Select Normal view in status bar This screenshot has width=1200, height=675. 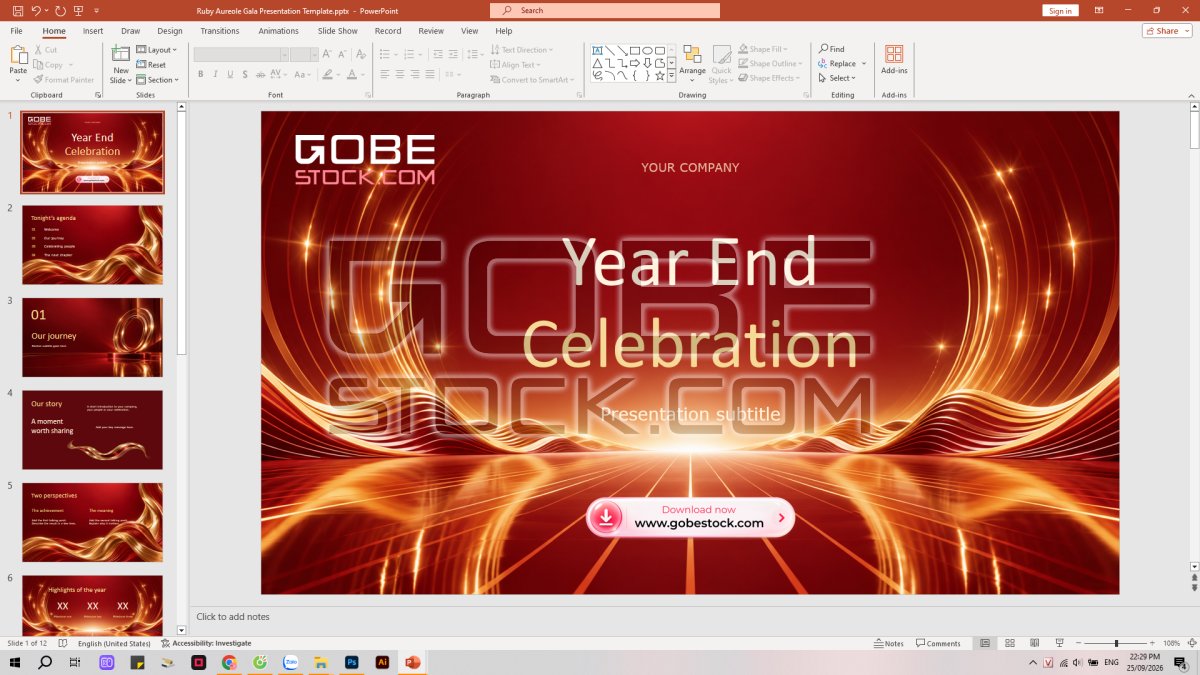point(985,643)
